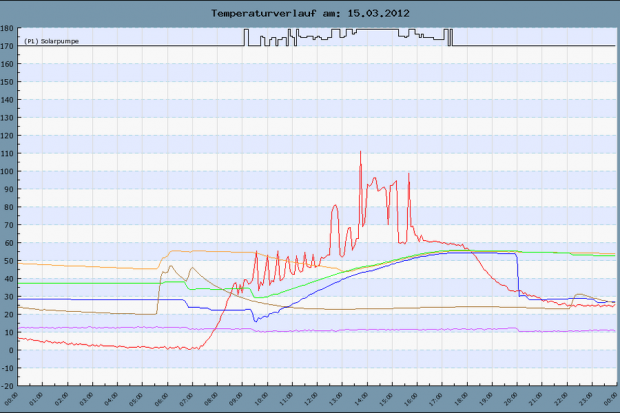620x413 pixels.
Task: Click the x-axis time label 23:00
Action: [584, 399]
